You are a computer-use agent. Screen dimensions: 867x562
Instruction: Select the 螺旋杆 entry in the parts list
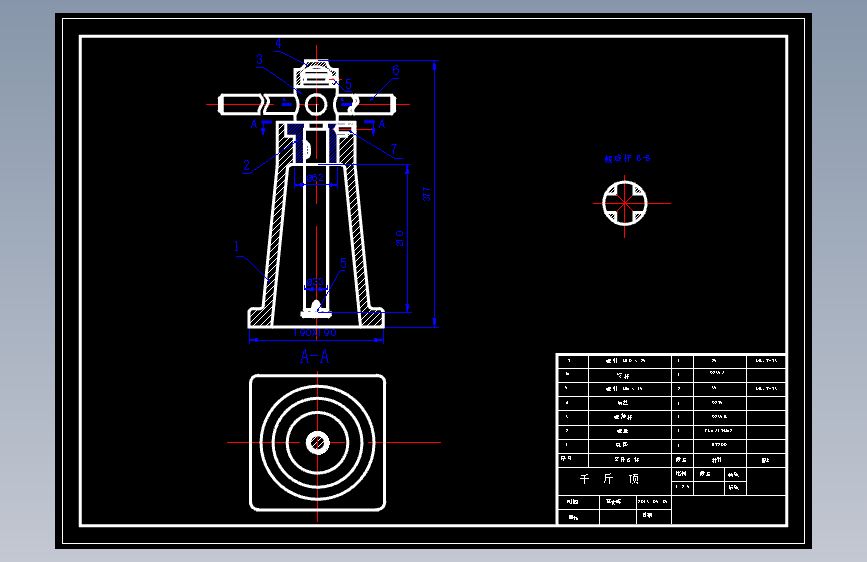pyautogui.click(x=623, y=417)
